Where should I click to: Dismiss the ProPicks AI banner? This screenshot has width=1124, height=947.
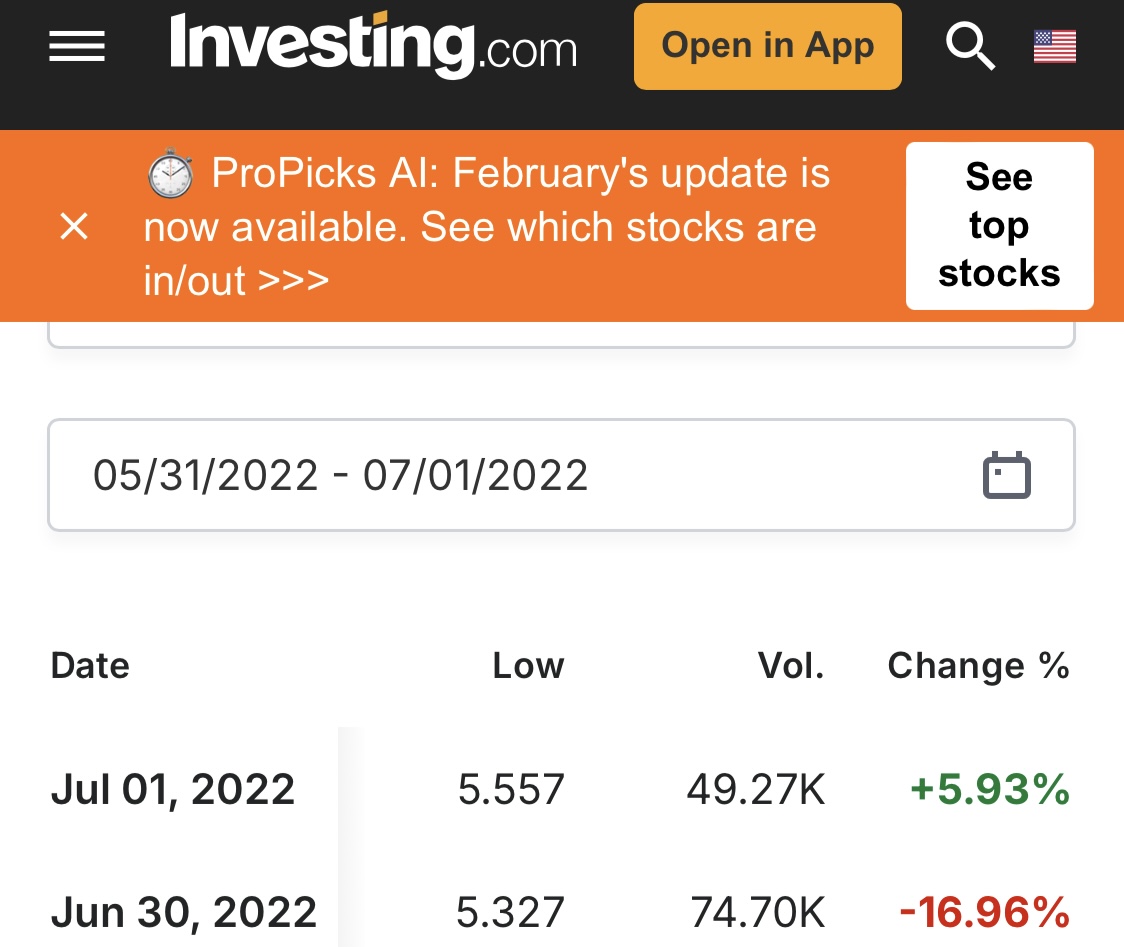[x=75, y=227]
